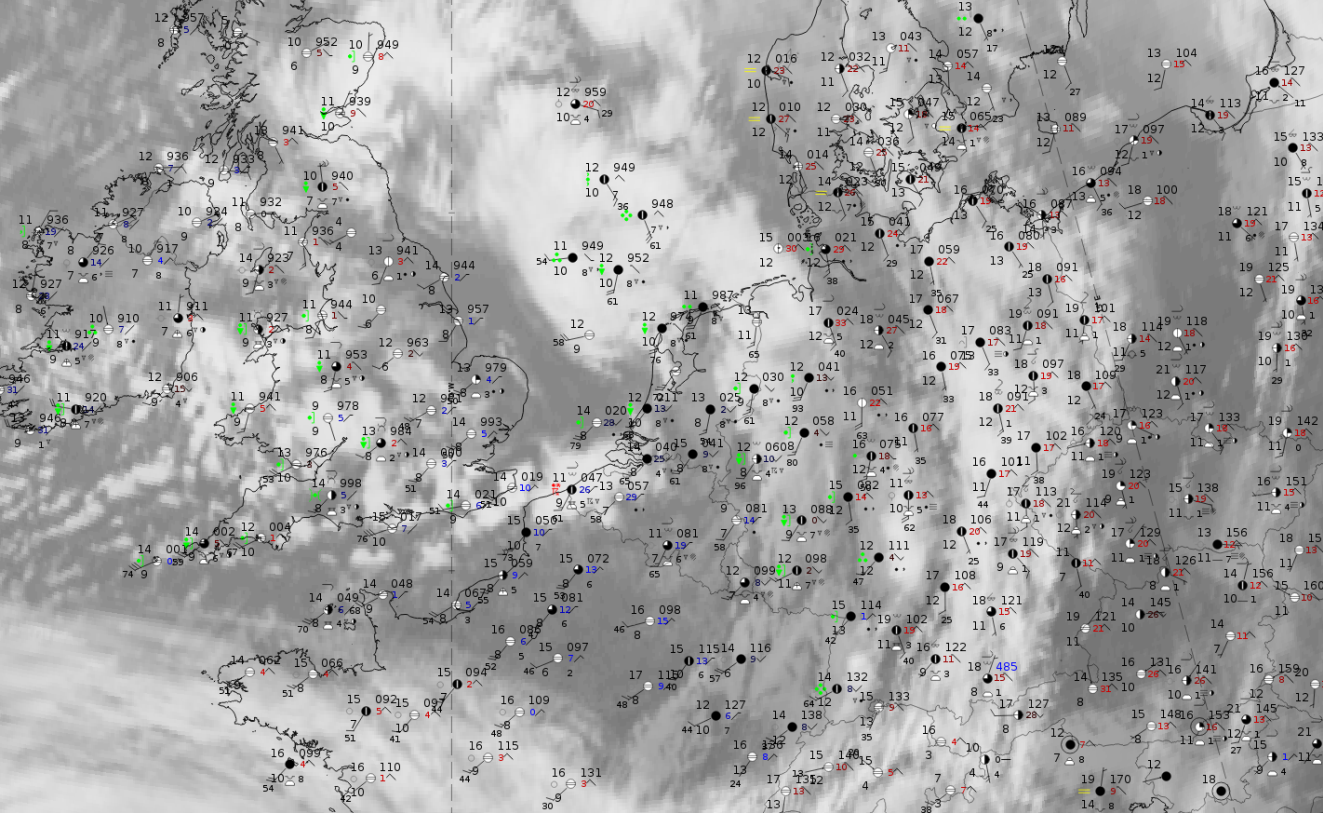The height and width of the screenshot is (813, 1323).
Task: Click the dashed vertical meridian line
Action: (452, 300)
